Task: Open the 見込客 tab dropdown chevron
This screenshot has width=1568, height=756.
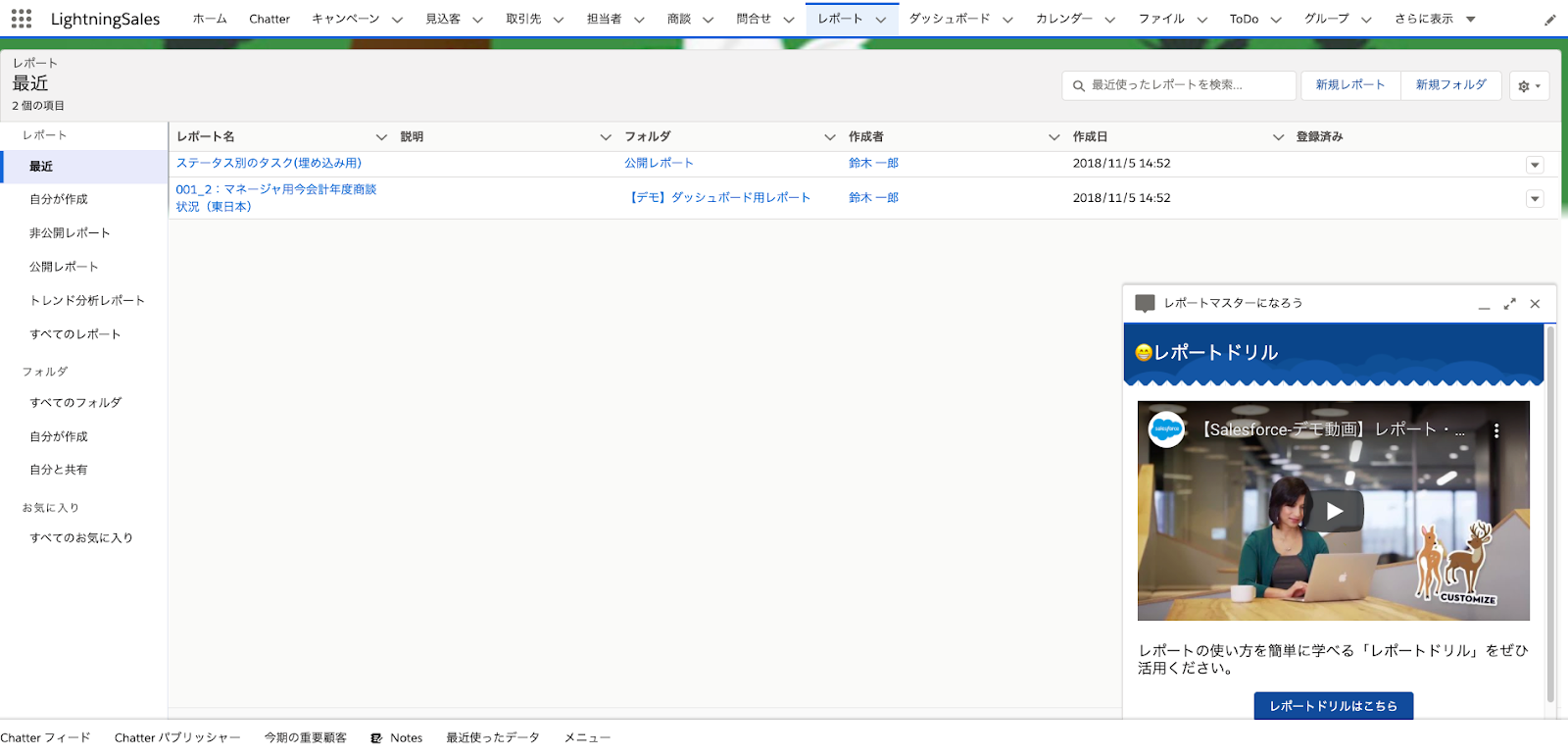Action: point(477,20)
